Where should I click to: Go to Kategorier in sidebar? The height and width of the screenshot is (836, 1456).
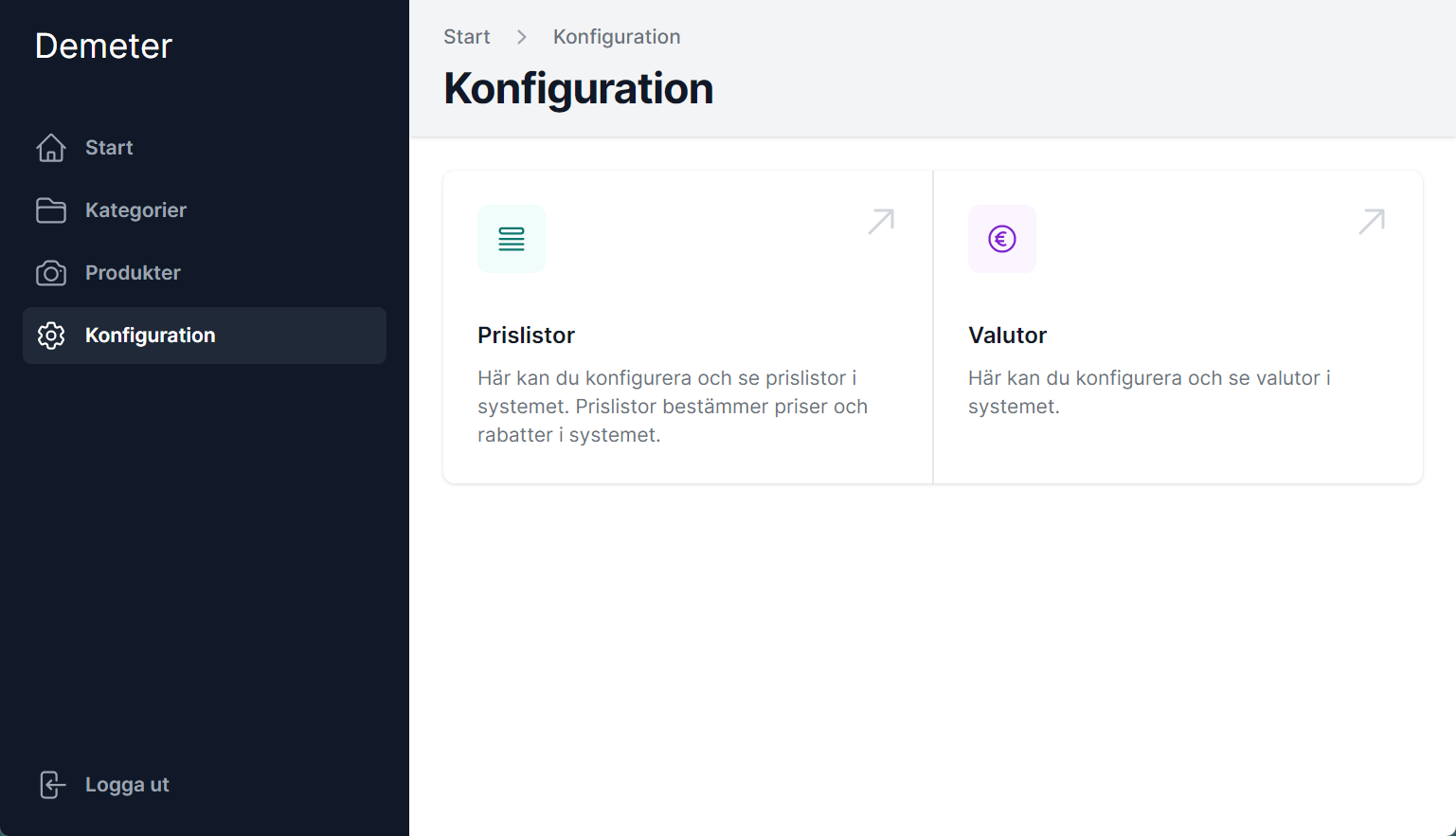[135, 210]
